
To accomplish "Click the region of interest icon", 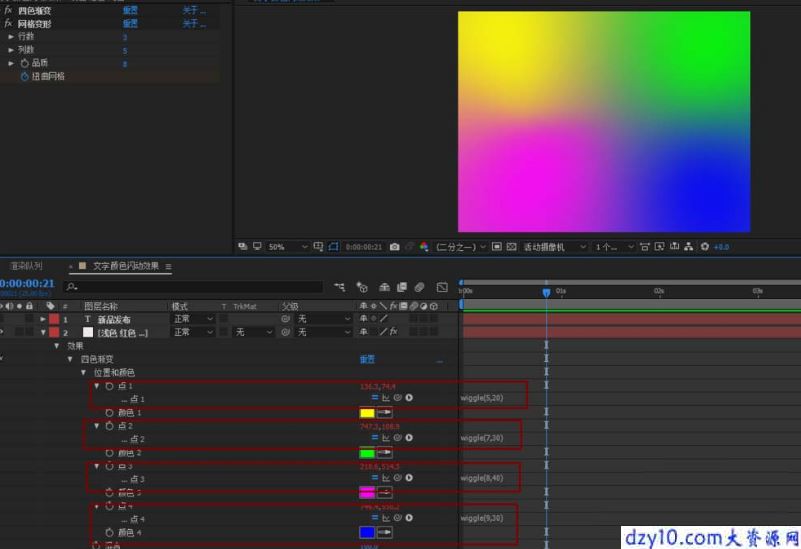I will tap(334, 247).
